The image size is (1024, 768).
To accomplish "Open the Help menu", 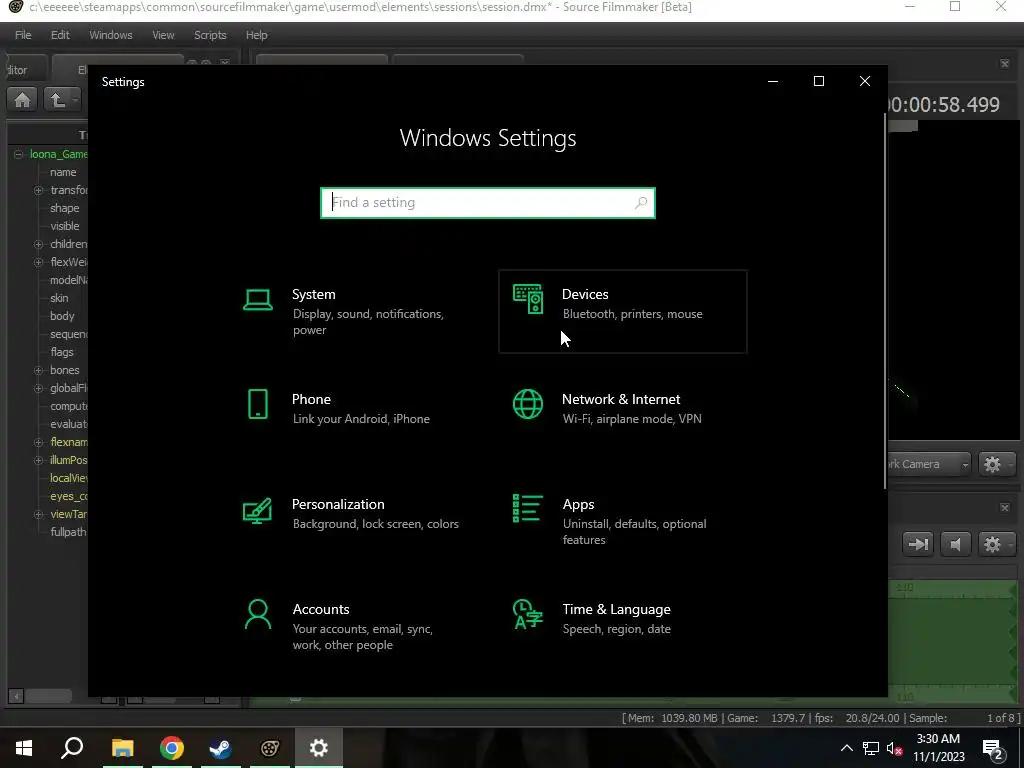I will tap(257, 35).
